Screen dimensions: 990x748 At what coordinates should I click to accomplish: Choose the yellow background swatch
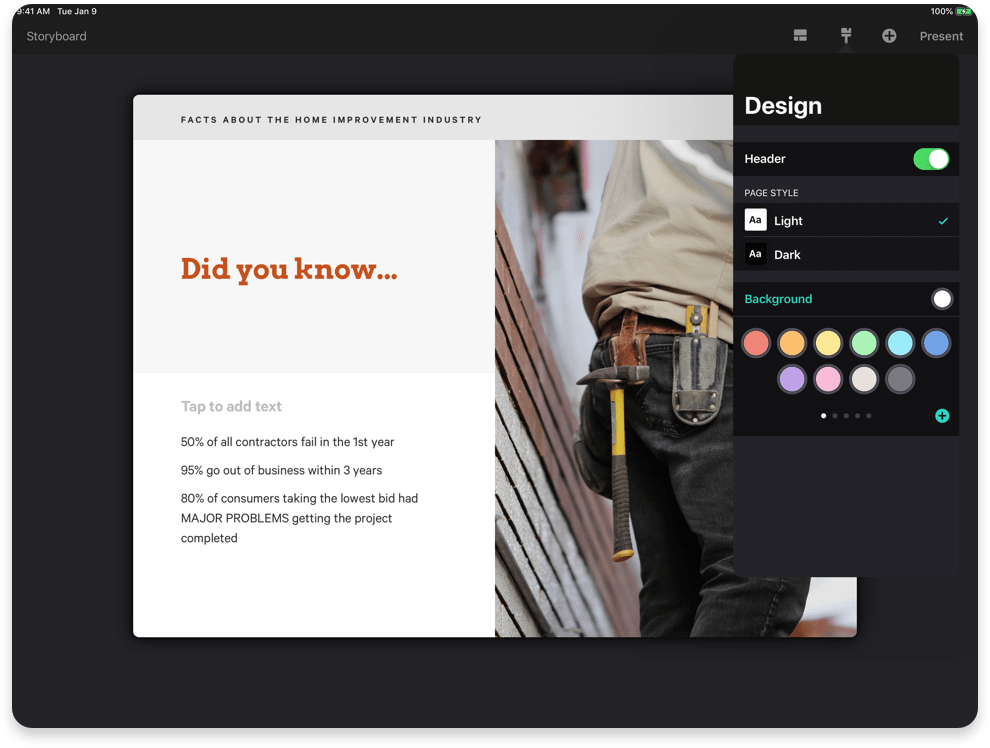(828, 343)
